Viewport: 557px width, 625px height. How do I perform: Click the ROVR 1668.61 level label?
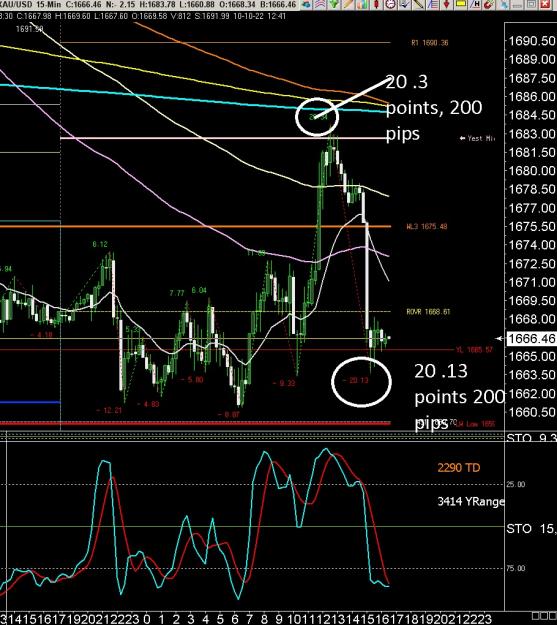(428, 311)
